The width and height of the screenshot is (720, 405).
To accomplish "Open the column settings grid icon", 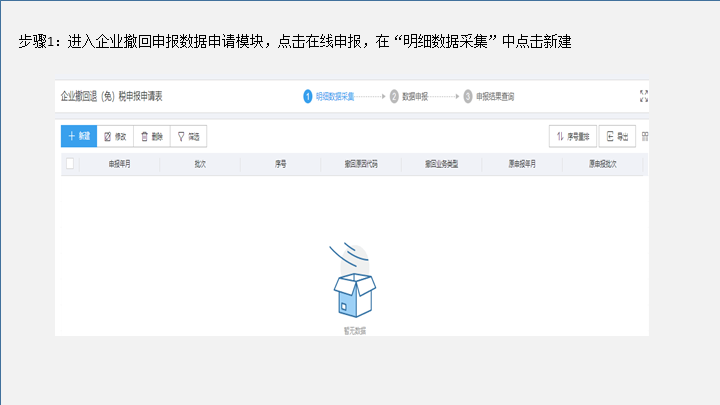I will tap(645, 136).
